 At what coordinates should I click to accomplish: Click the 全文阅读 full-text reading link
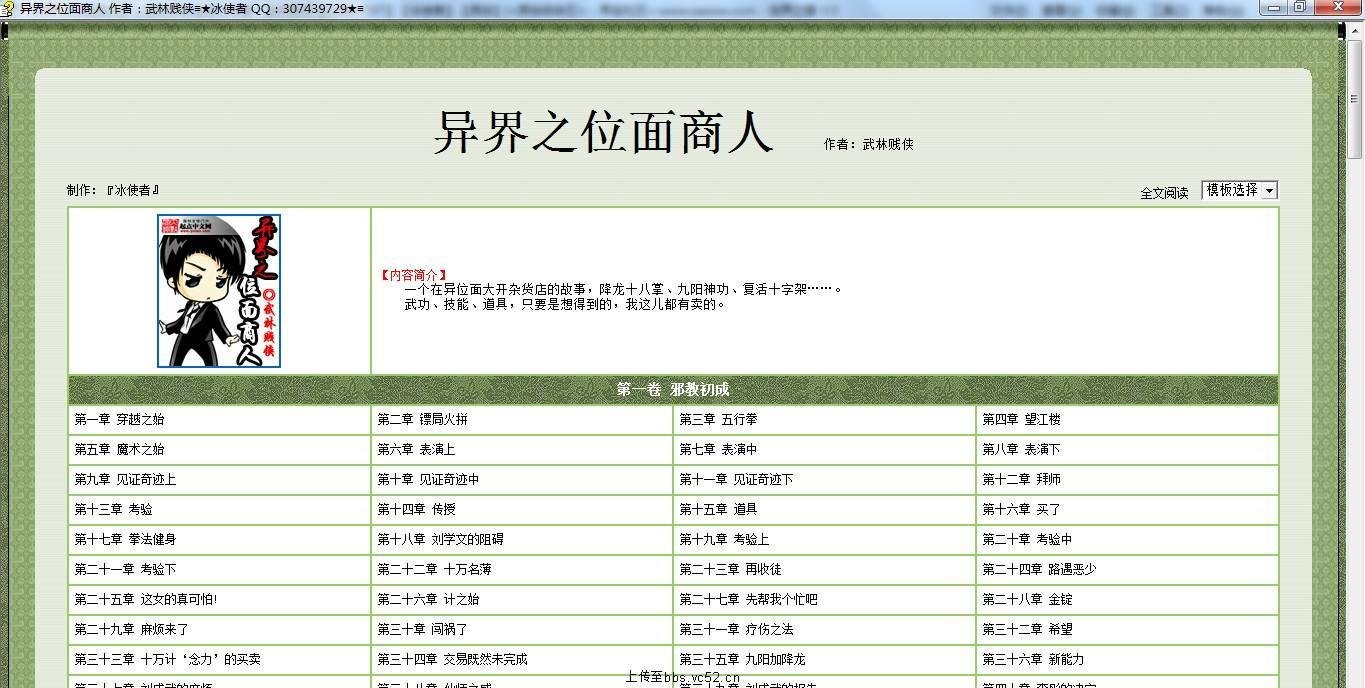point(1165,190)
